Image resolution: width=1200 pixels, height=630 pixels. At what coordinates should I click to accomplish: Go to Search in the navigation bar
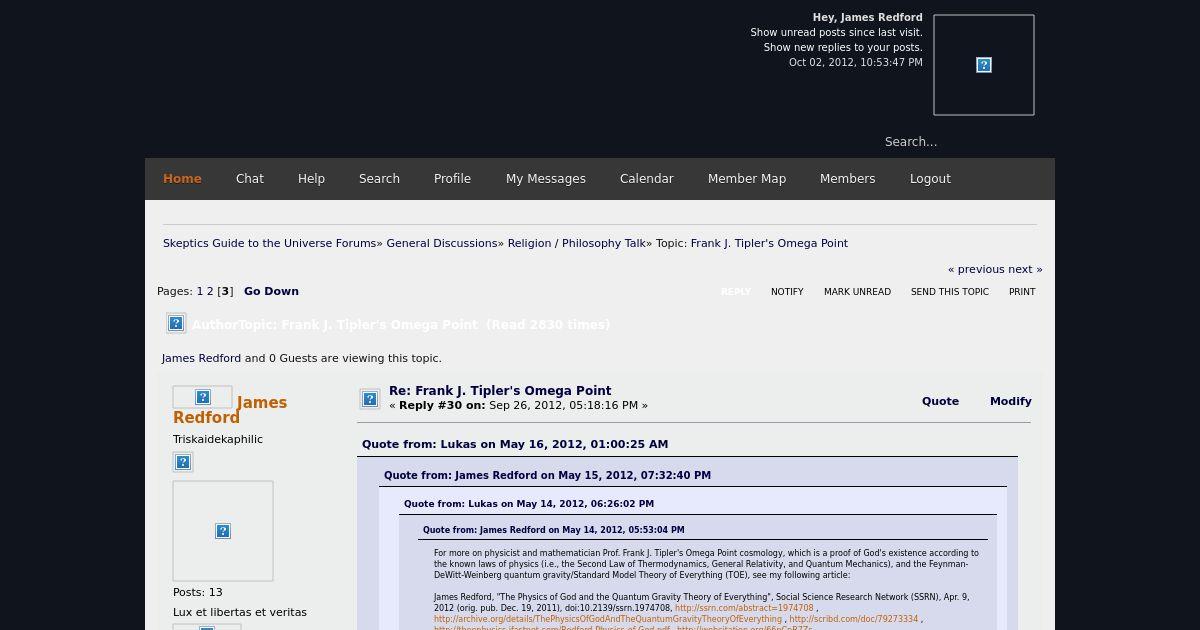tap(379, 179)
